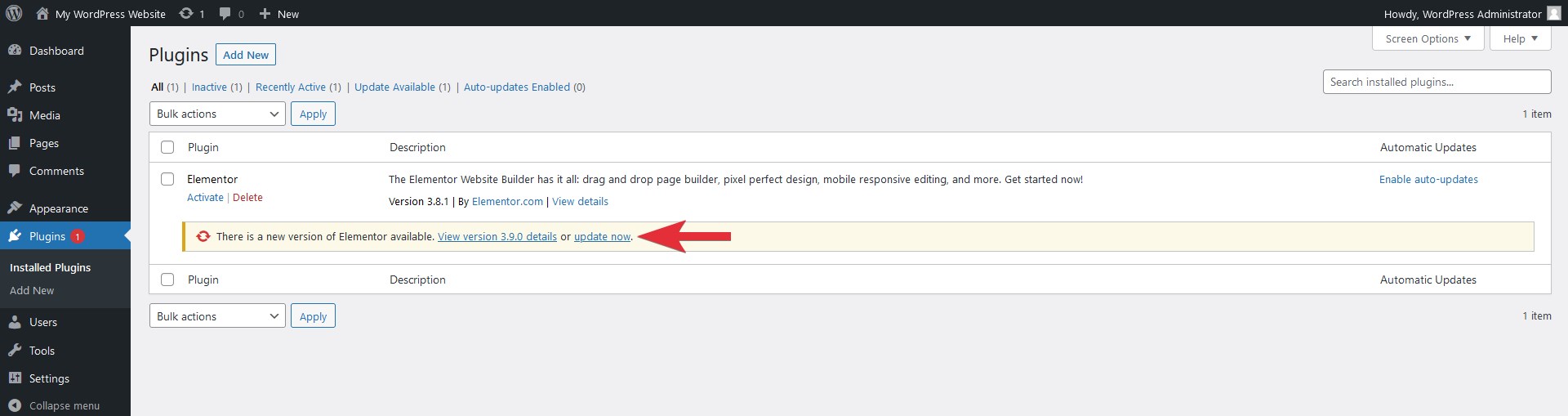Click the update now link
This screenshot has width=1568, height=416.
tap(603, 236)
